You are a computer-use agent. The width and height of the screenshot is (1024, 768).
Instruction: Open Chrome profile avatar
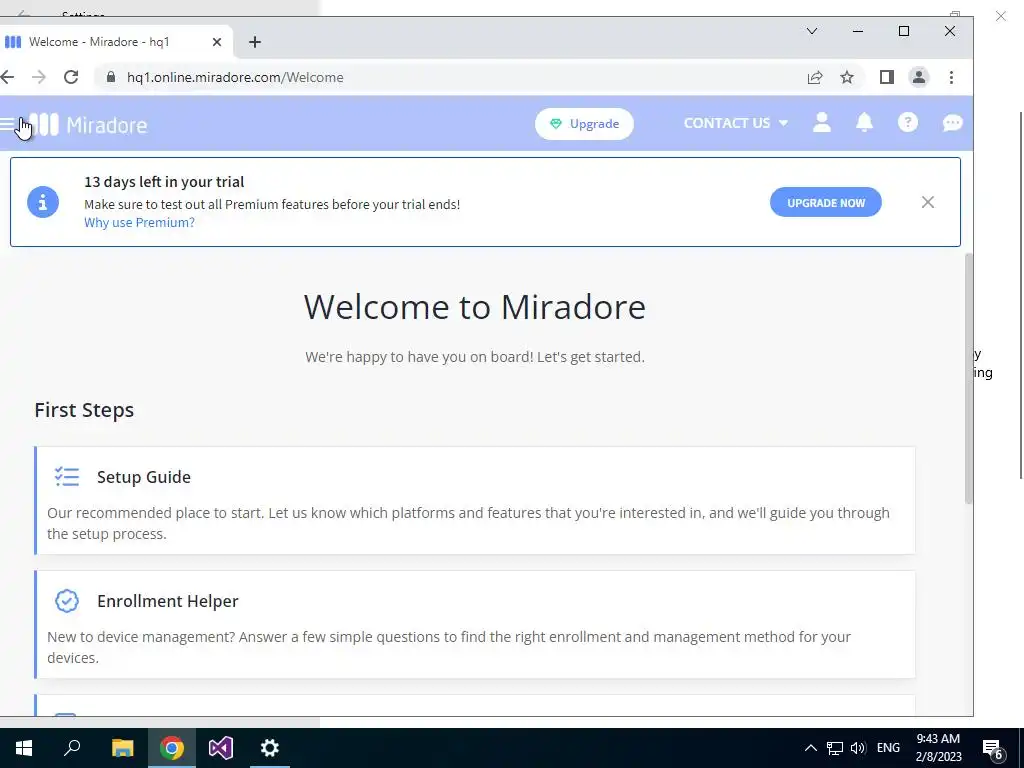[x=919, y=77]
